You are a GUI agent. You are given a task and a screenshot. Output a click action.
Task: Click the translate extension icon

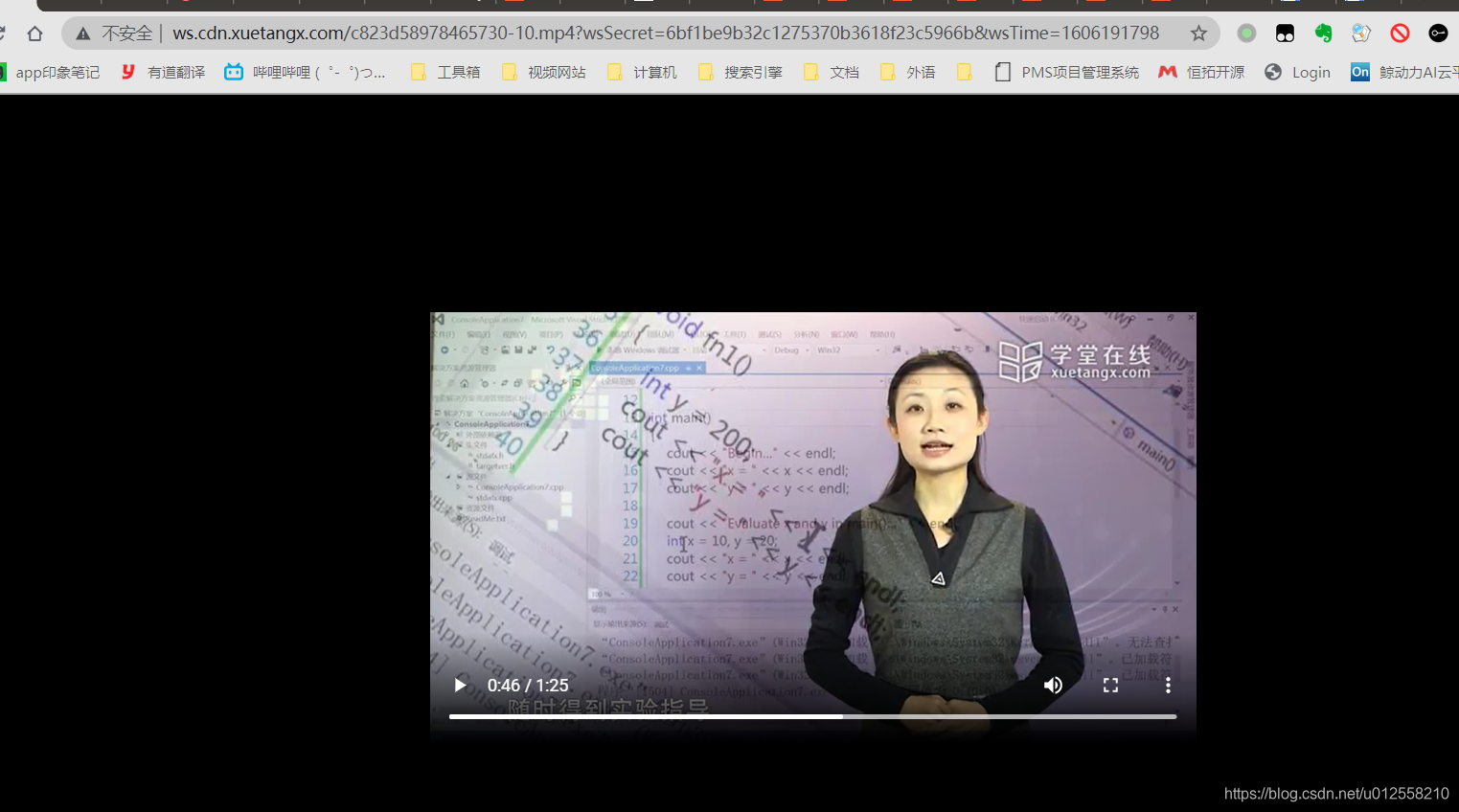1361,34
